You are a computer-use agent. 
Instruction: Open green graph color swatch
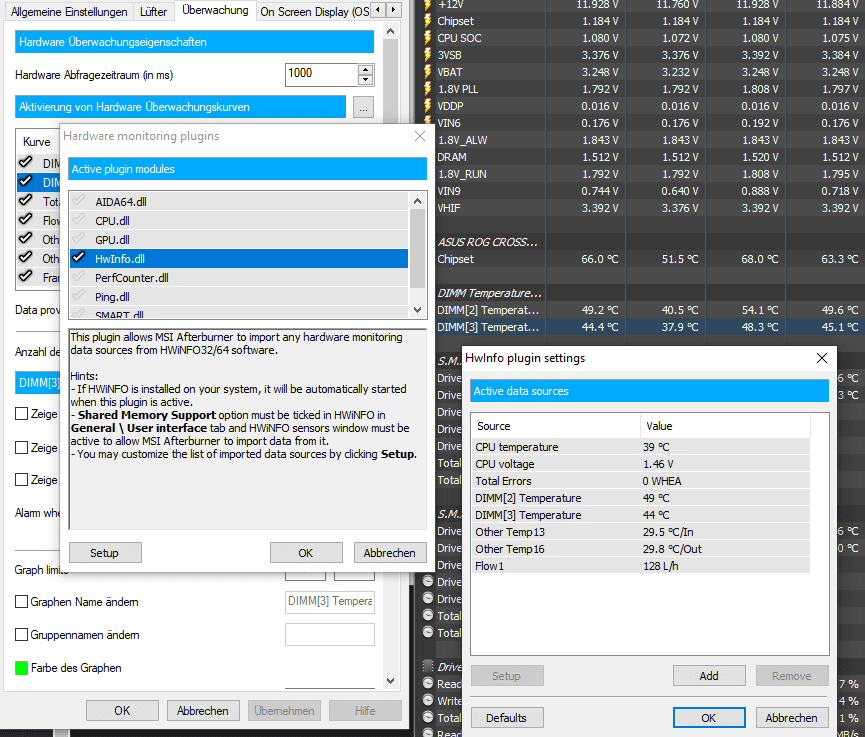click(22, 668)
